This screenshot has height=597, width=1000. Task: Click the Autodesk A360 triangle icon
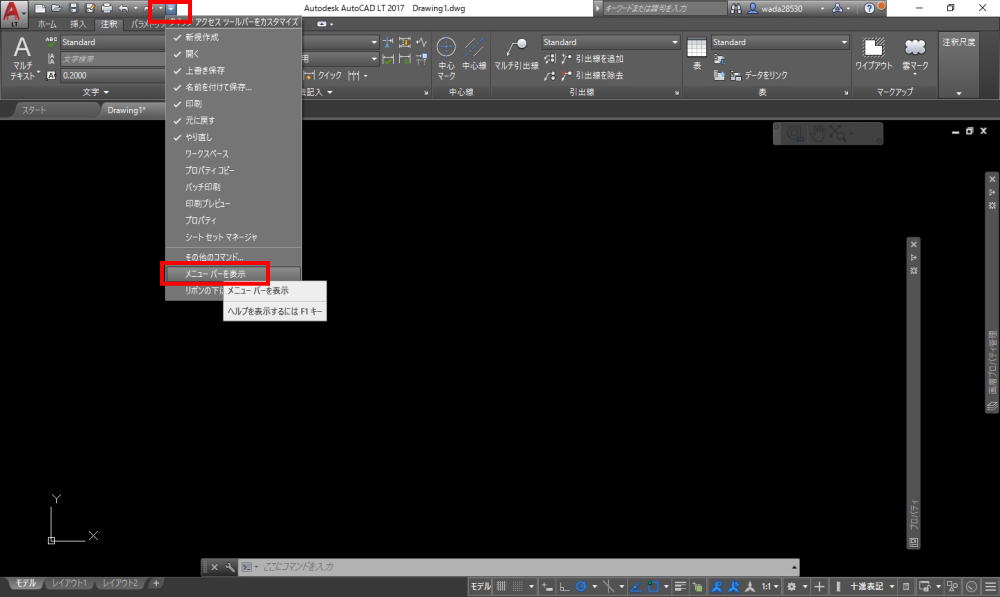[837, 8]
